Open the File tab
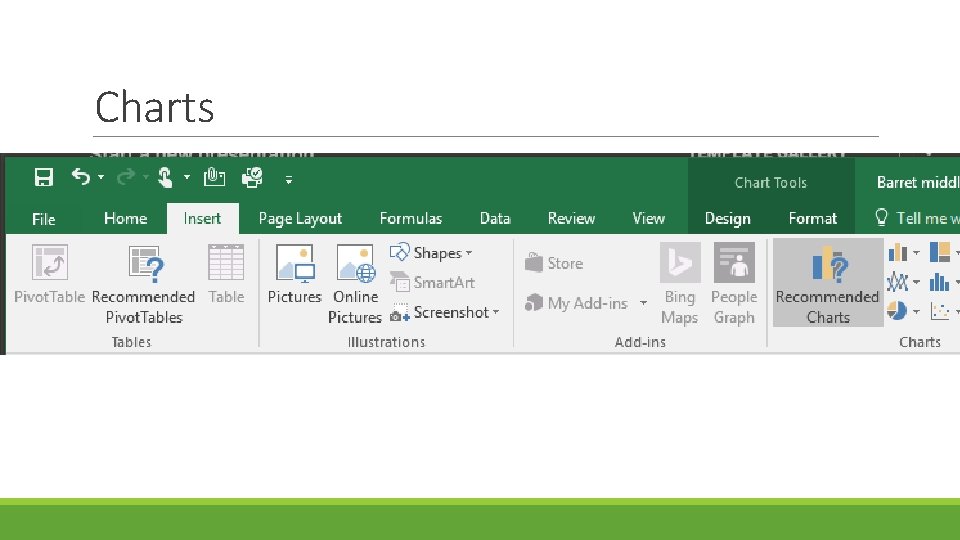The width and height of the screenshot is (960, 540). click(43, 219)
